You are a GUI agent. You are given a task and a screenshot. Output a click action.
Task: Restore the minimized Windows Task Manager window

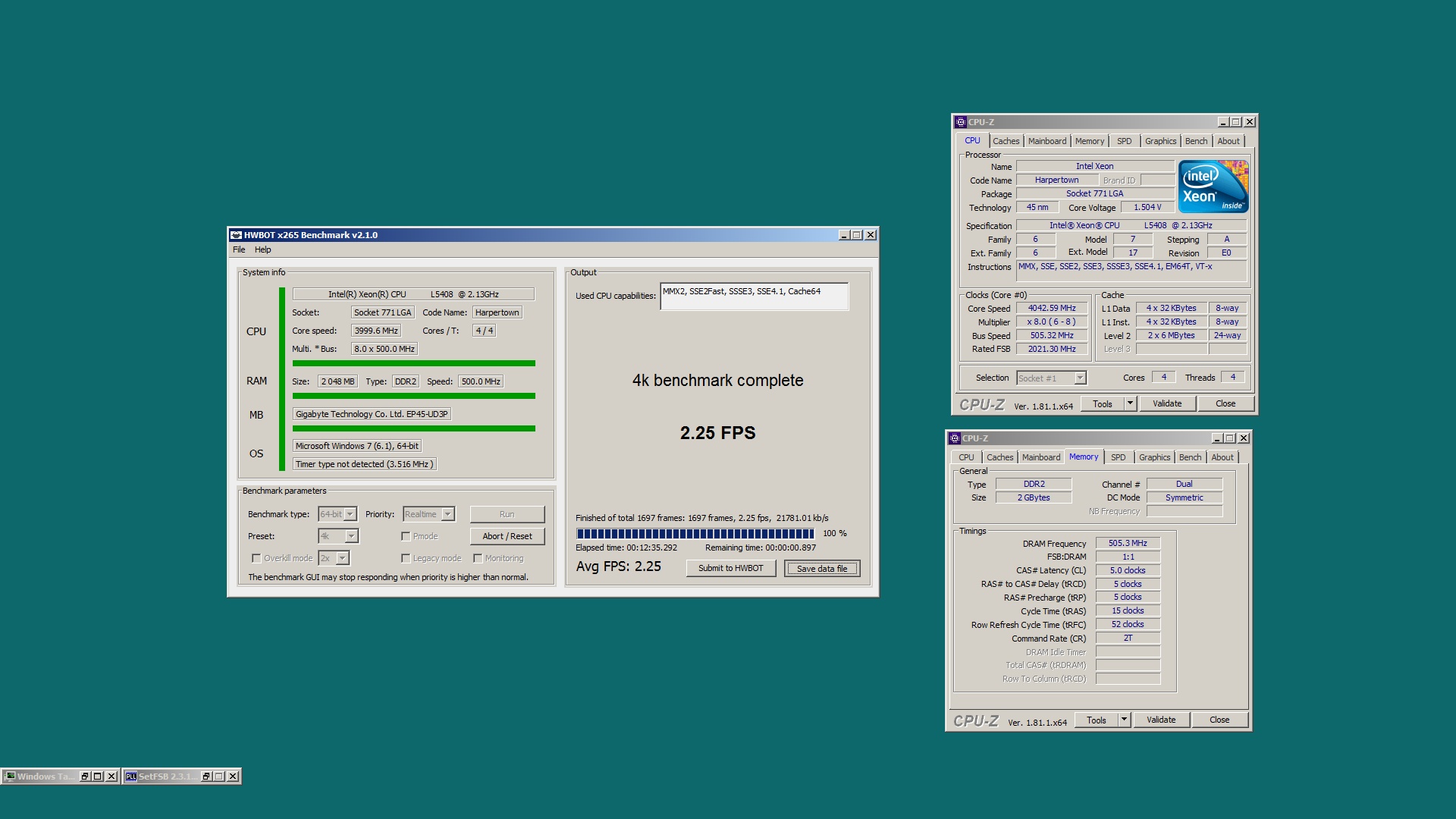(85, 777)
